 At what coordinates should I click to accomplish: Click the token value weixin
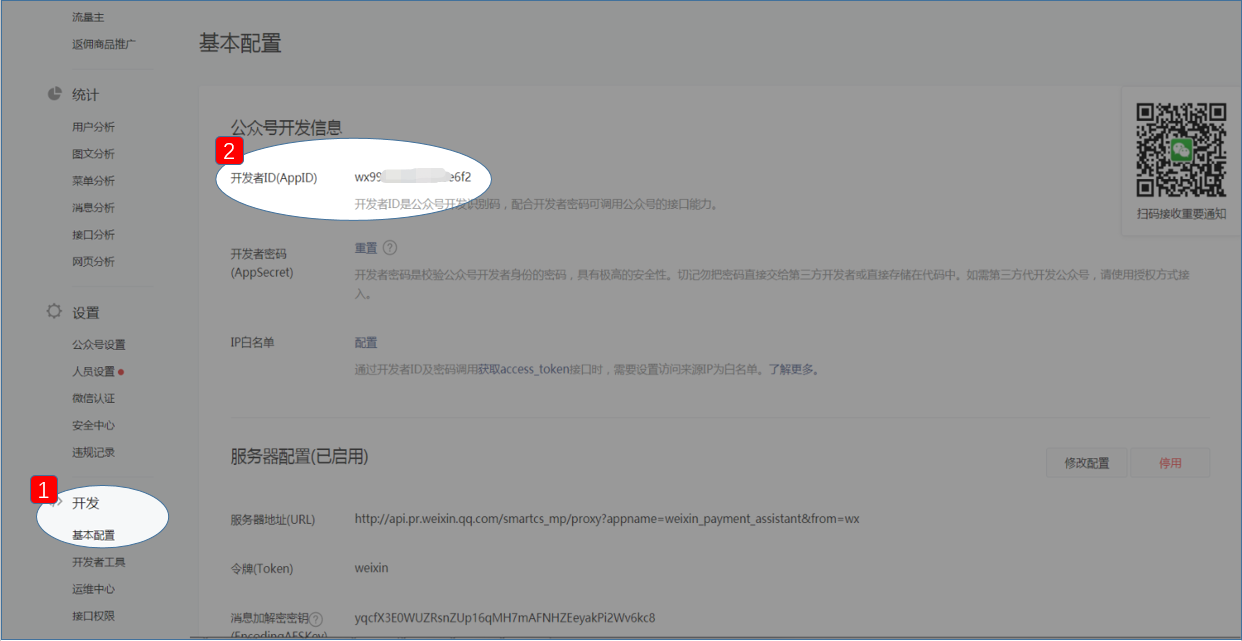coord(371,568)
